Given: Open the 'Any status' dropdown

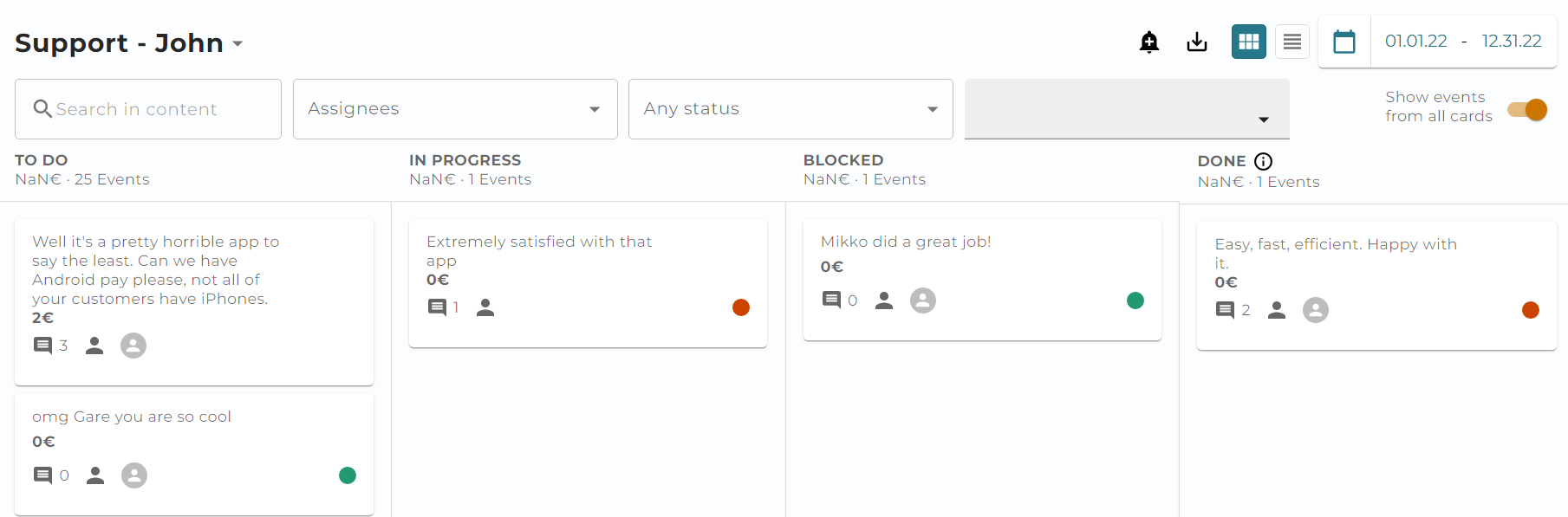Looking at the screenshot, I should [x=791, y=109].
